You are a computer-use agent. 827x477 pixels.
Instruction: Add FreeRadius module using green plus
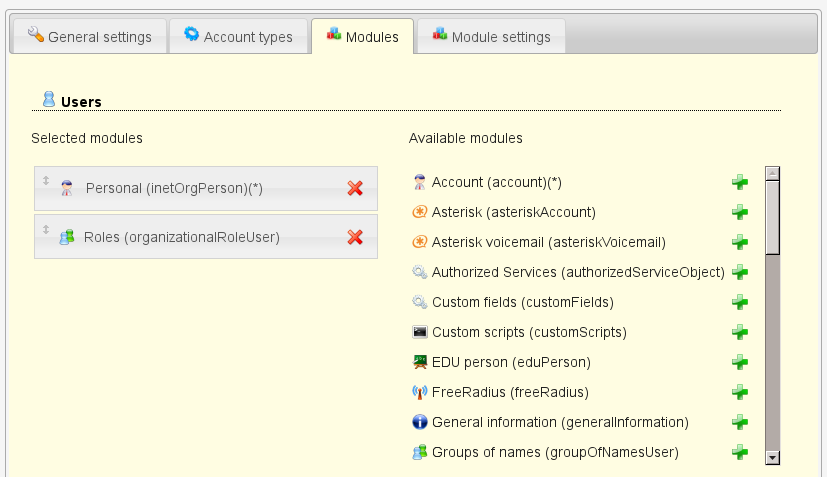740,392
